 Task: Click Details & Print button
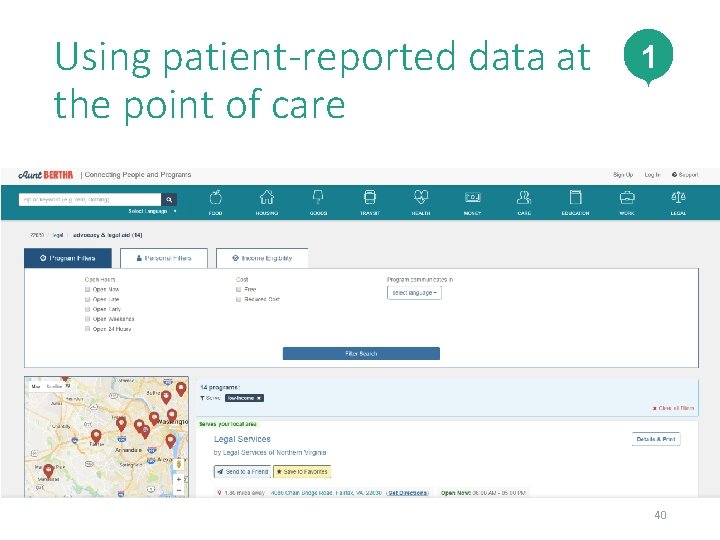coord(656,439)
